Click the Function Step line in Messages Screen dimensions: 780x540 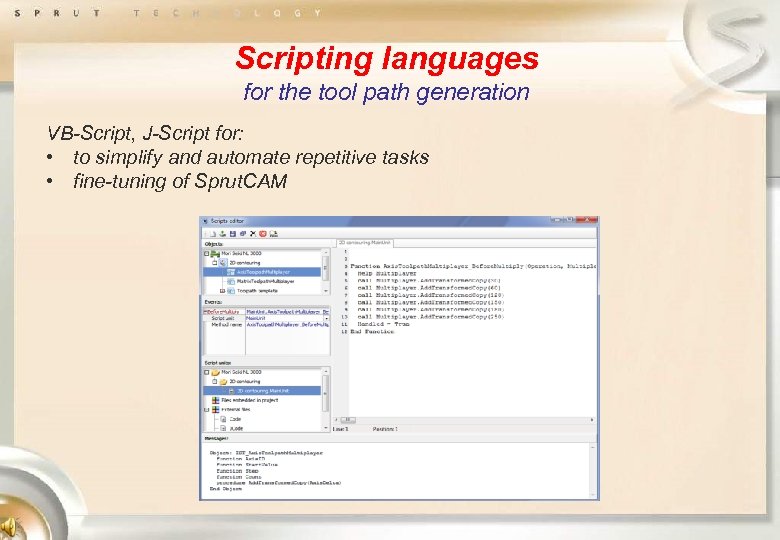[x=237, y=470]
